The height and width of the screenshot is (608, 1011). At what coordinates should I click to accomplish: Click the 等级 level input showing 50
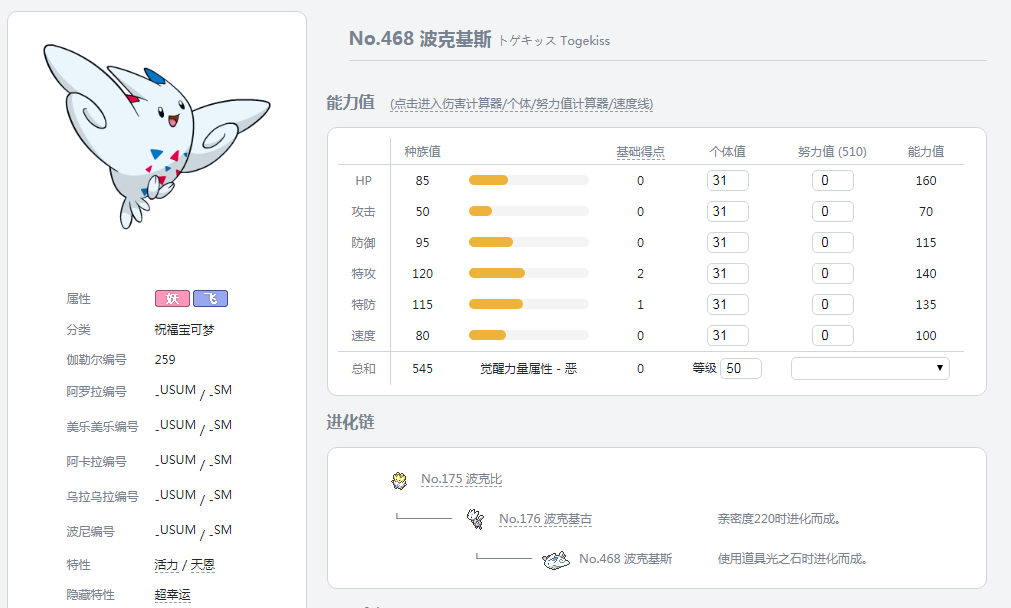click(741, 368)
